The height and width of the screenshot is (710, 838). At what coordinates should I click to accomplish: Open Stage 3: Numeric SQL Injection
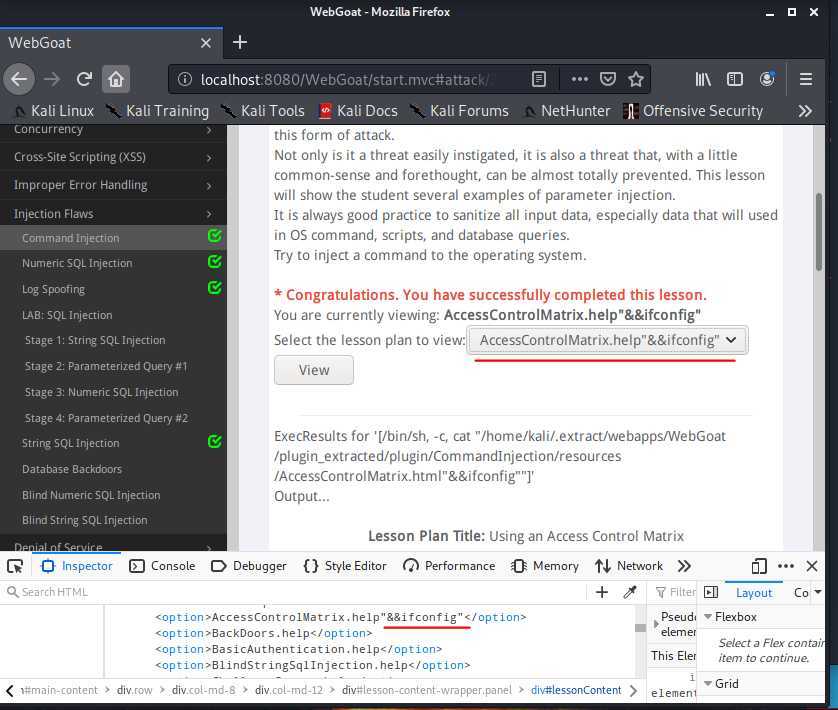102,392
